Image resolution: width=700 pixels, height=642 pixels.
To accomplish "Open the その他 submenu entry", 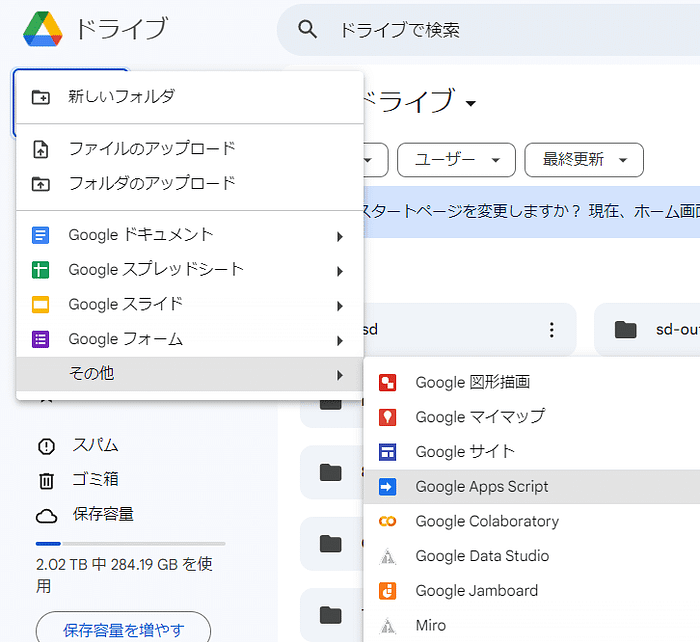I will pyautogui.click(x=190, y=374).
